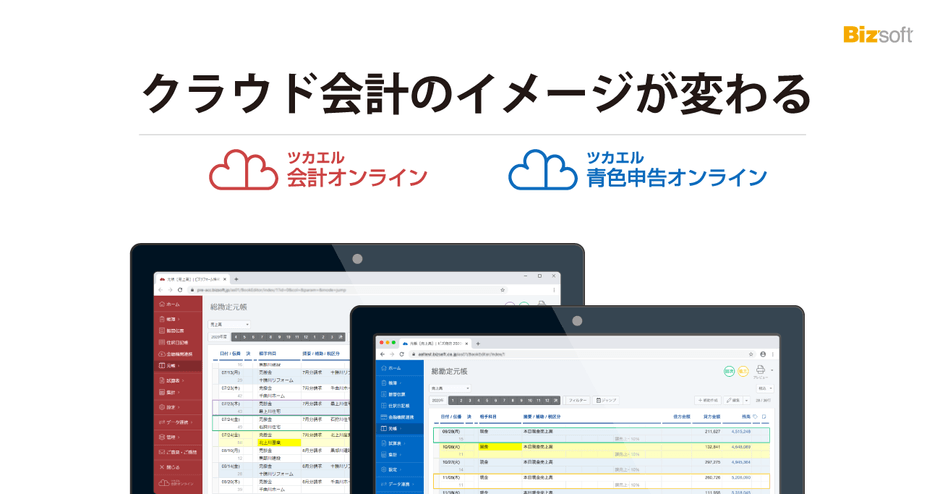This screenshot has height=494, width=940.
Task: Go to ホーム in the blue sidebar
Action: click(x=399, y=368)
